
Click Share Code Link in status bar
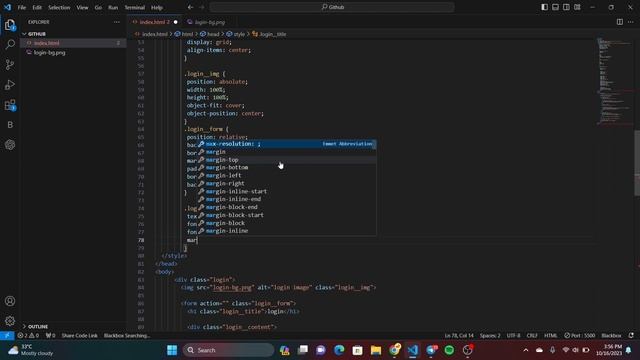[x=79, y=336]
